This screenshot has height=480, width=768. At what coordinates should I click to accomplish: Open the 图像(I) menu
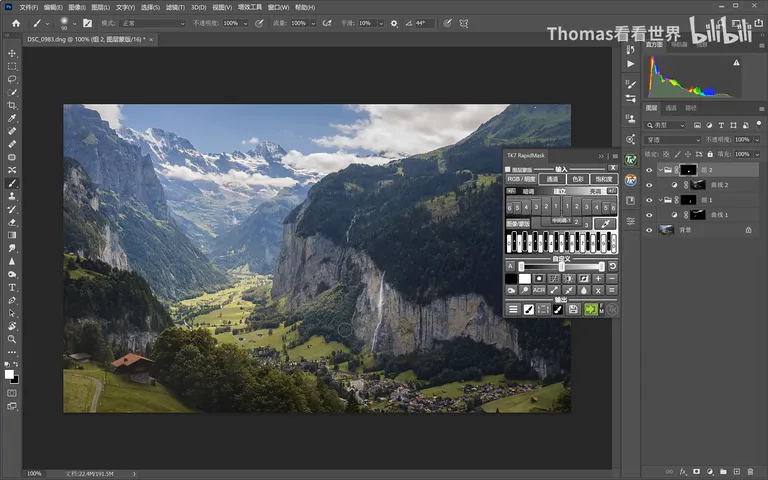tap(77, 7)
